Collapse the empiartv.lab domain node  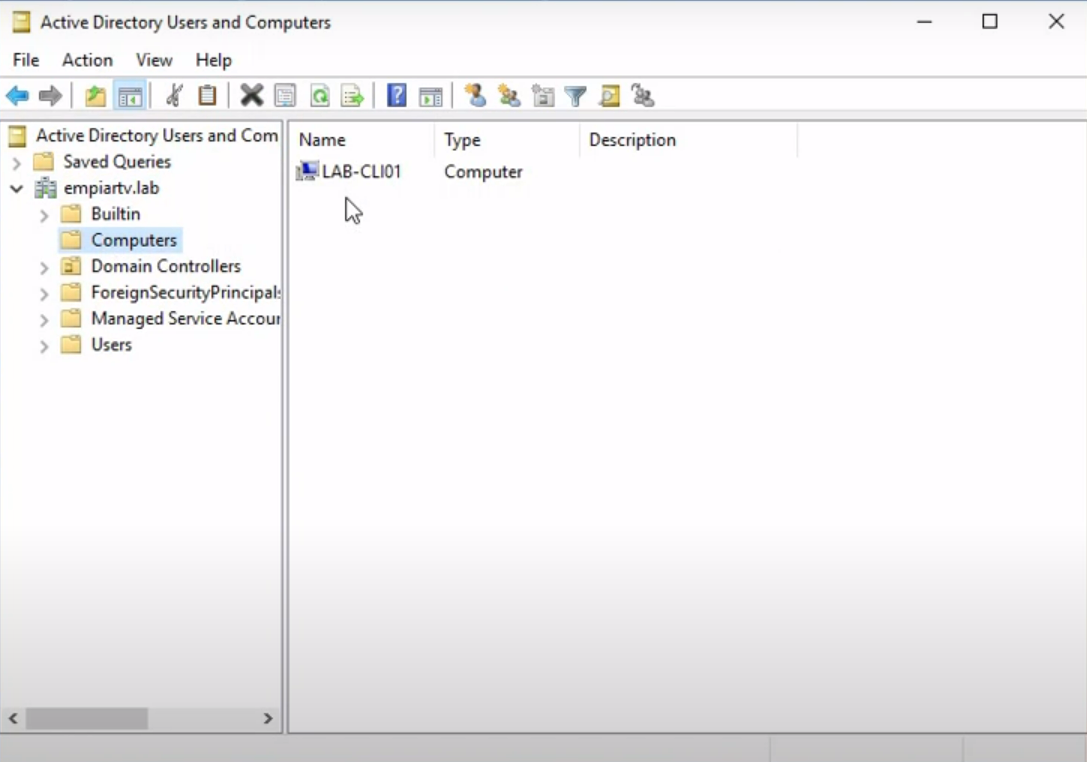(x=16, y=187)
